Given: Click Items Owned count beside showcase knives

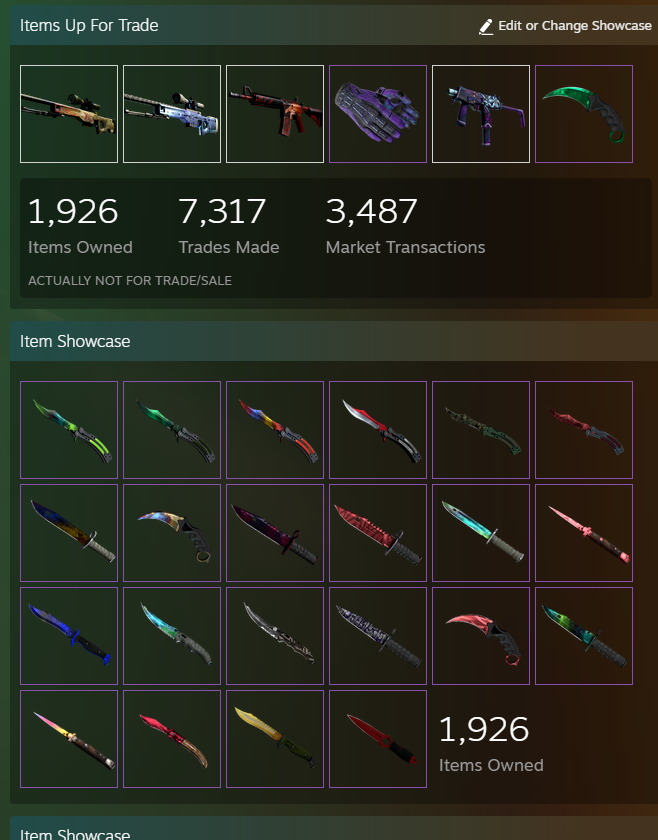Looking at the screenshot, I should pyautogui.click(x=491, y=744).
